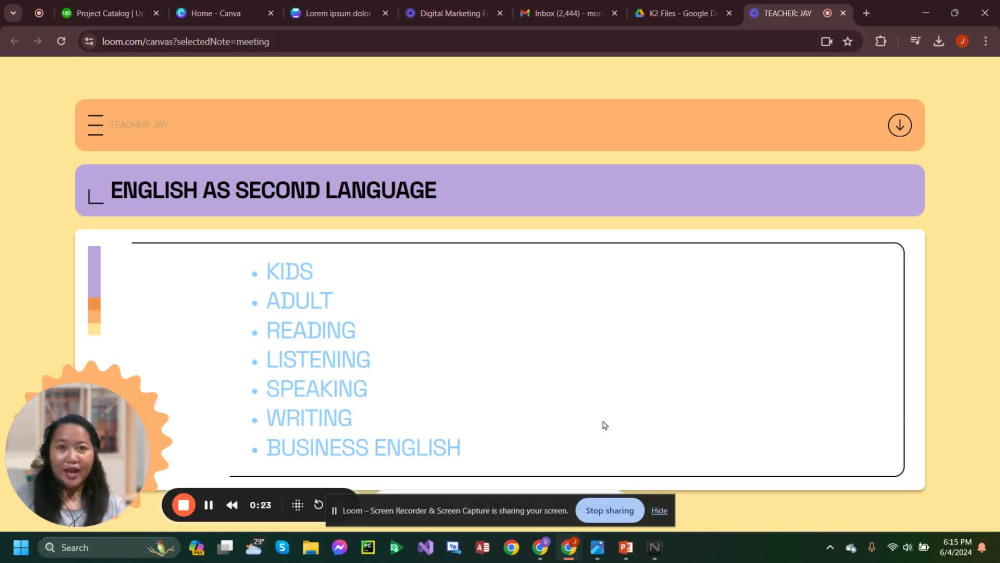Switch to the Lorem ipsum dolor tab

(x=339, y=13)
